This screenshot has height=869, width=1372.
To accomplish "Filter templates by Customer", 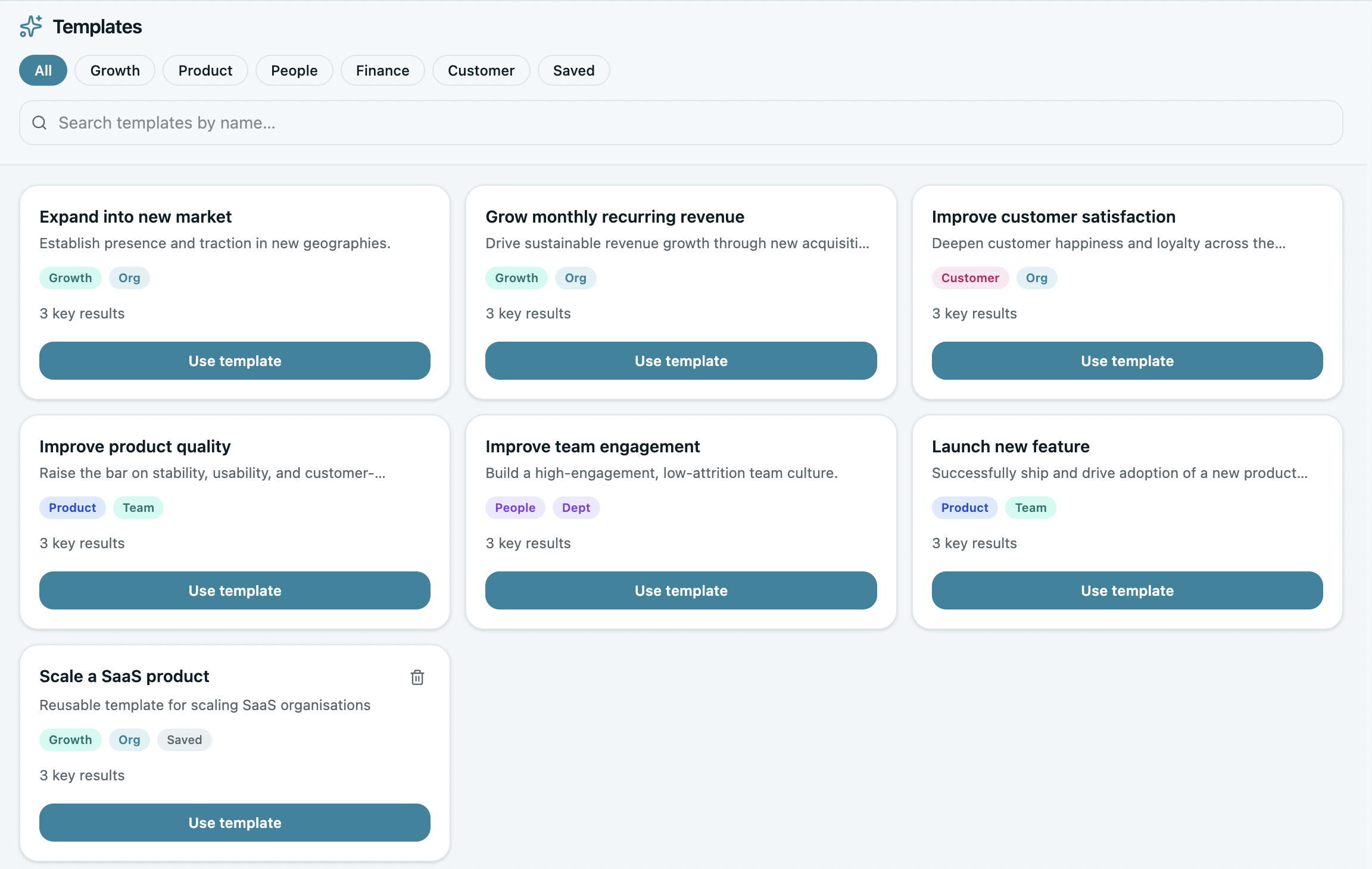I will [481, 70].
